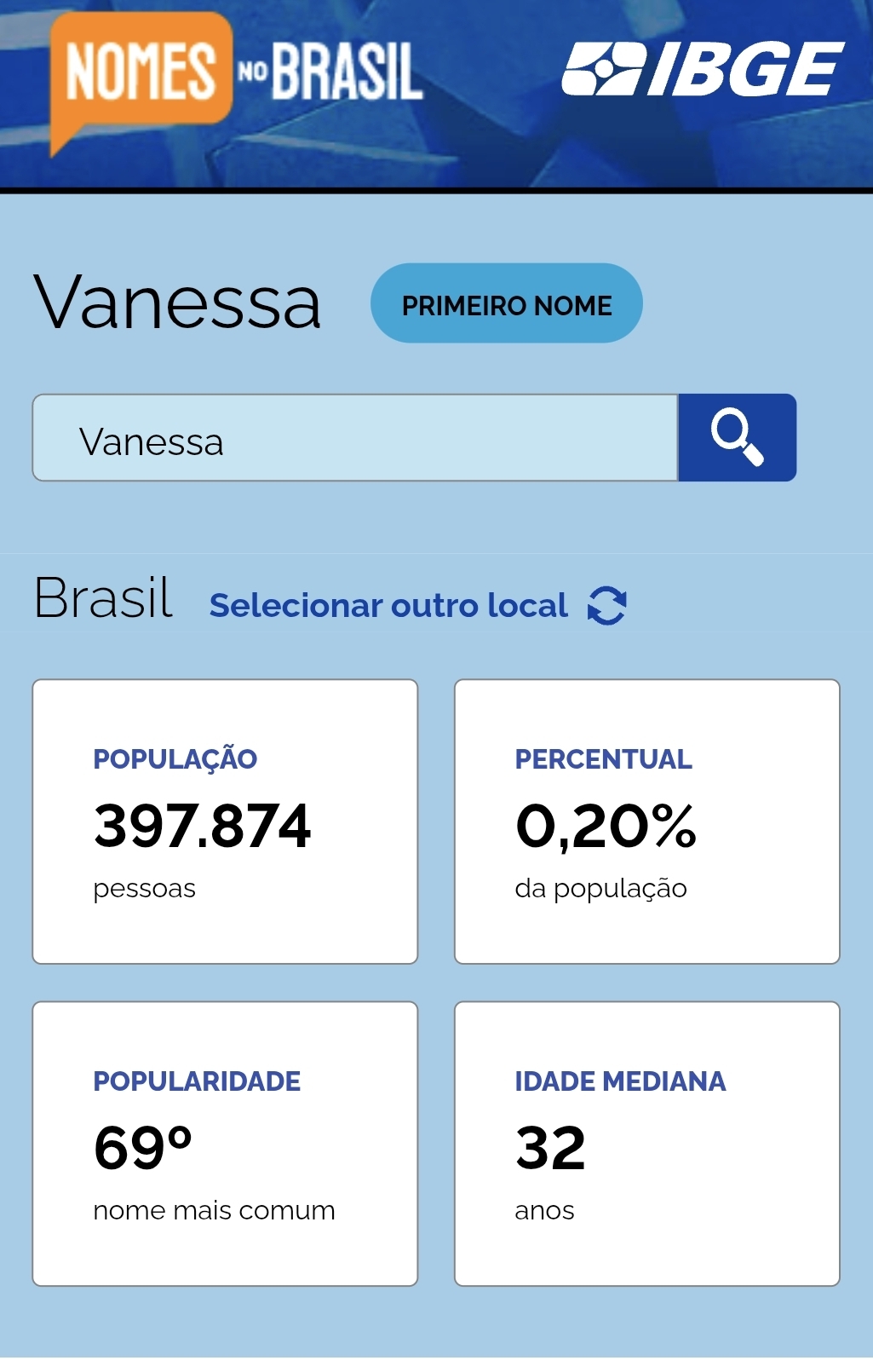Click the PERCENTUAL card title
The width and height of the screenshot is (873, 1372).
pos(603,759)
